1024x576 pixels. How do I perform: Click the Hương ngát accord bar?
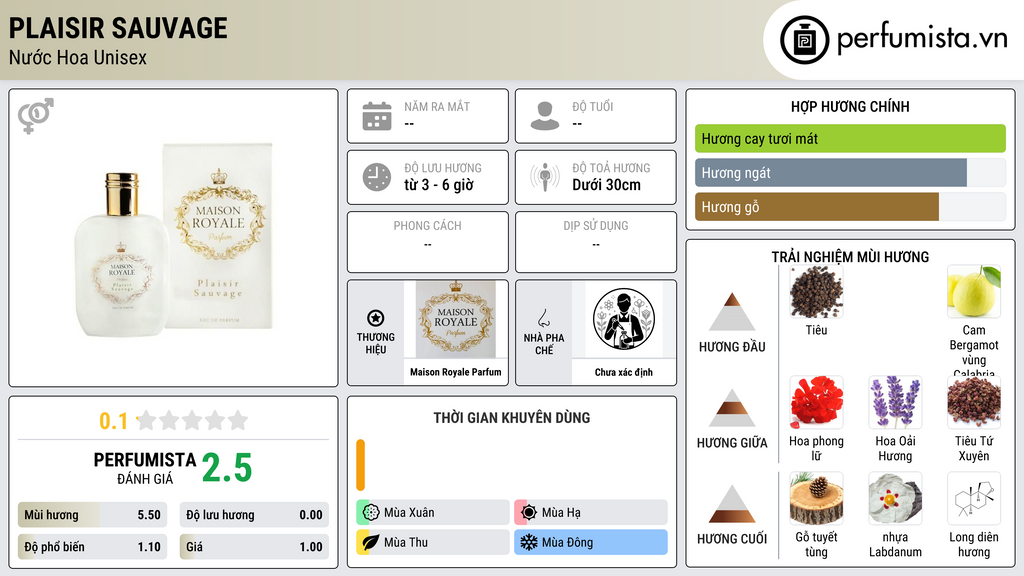tap(850, 173)
